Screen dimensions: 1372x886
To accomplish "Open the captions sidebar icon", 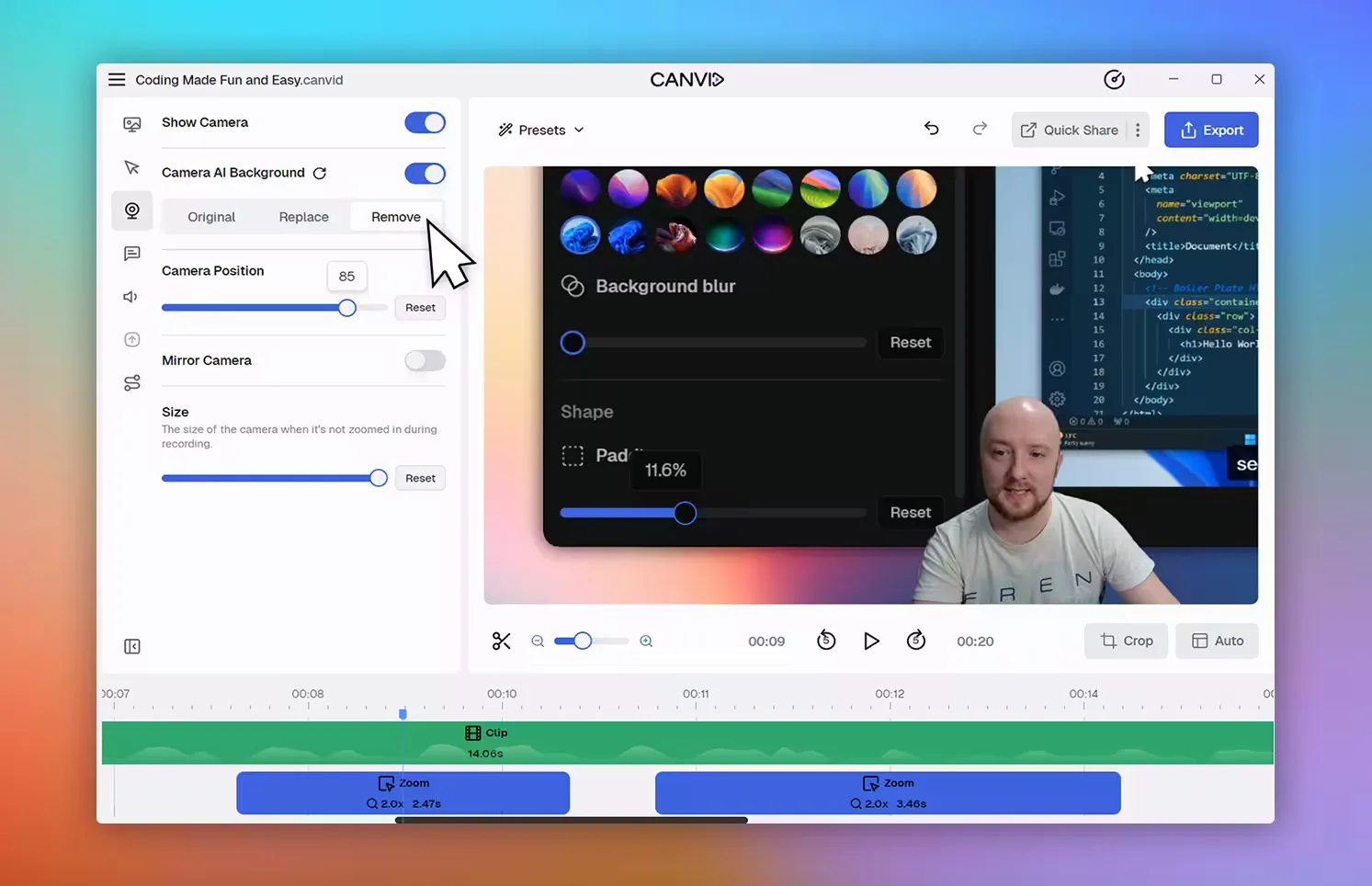I will 132,254.
